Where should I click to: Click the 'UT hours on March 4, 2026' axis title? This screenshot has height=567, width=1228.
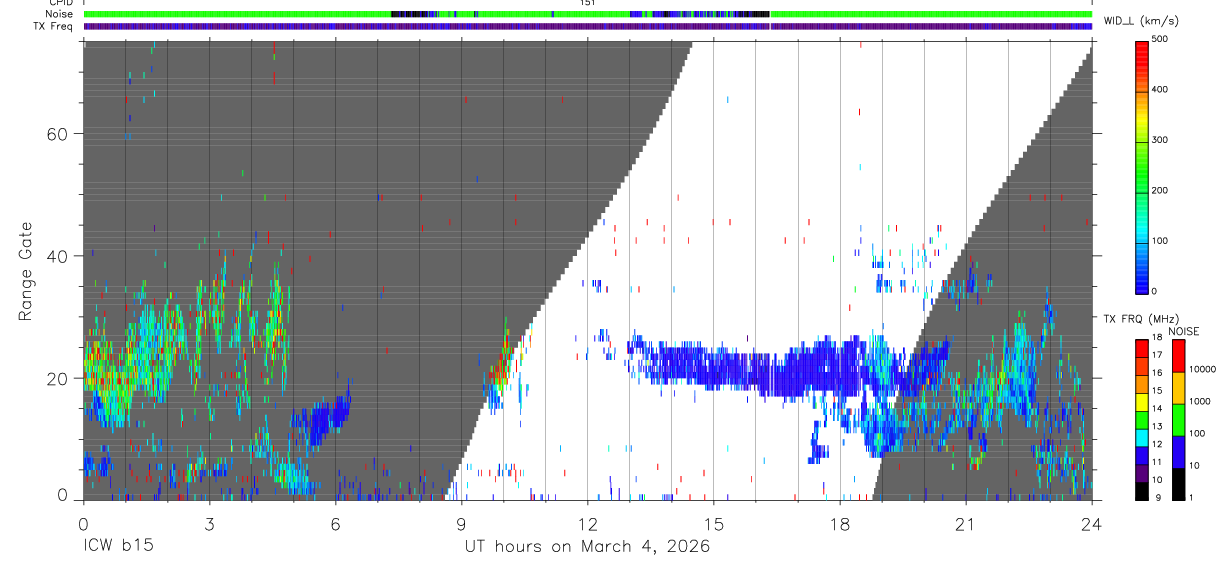pos(587,547)
